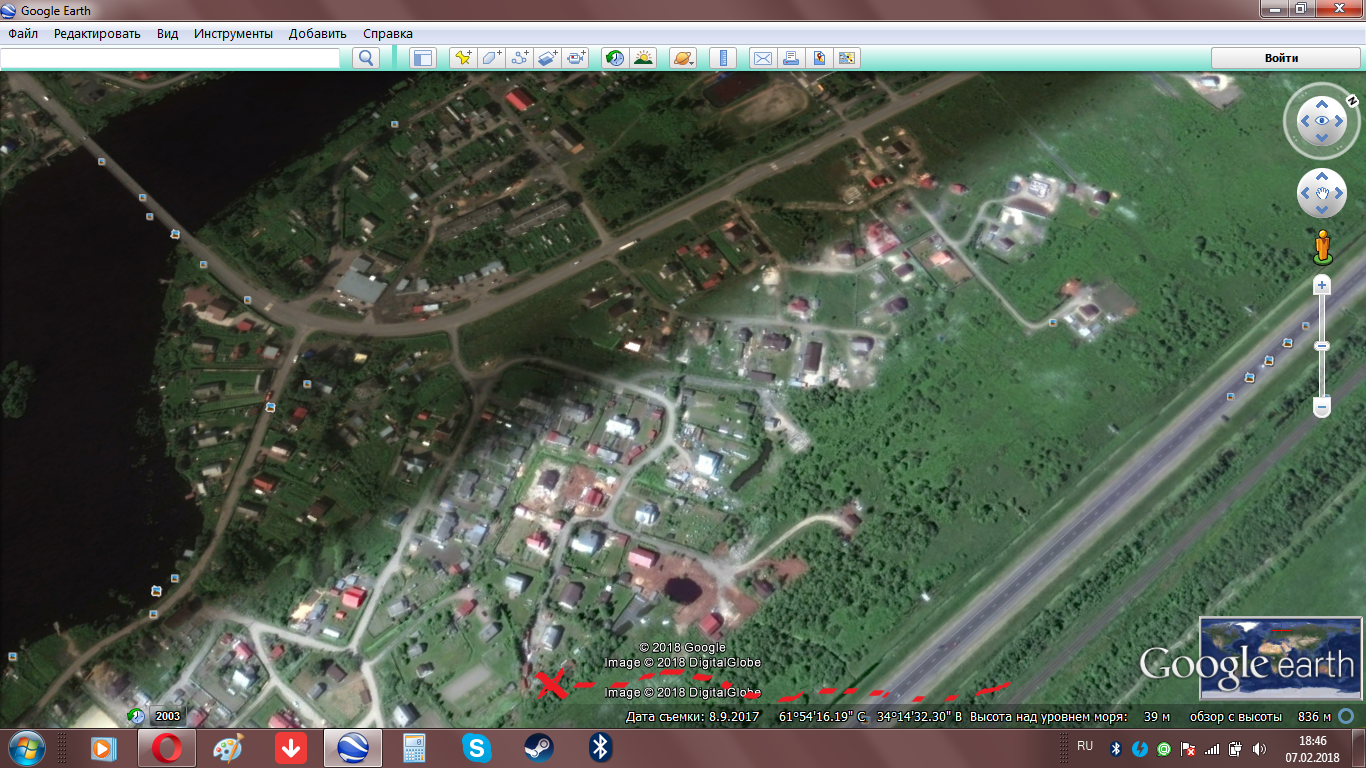1366x768 pixels.
Task: Open the Добавить menu
Action: point(317,33)
